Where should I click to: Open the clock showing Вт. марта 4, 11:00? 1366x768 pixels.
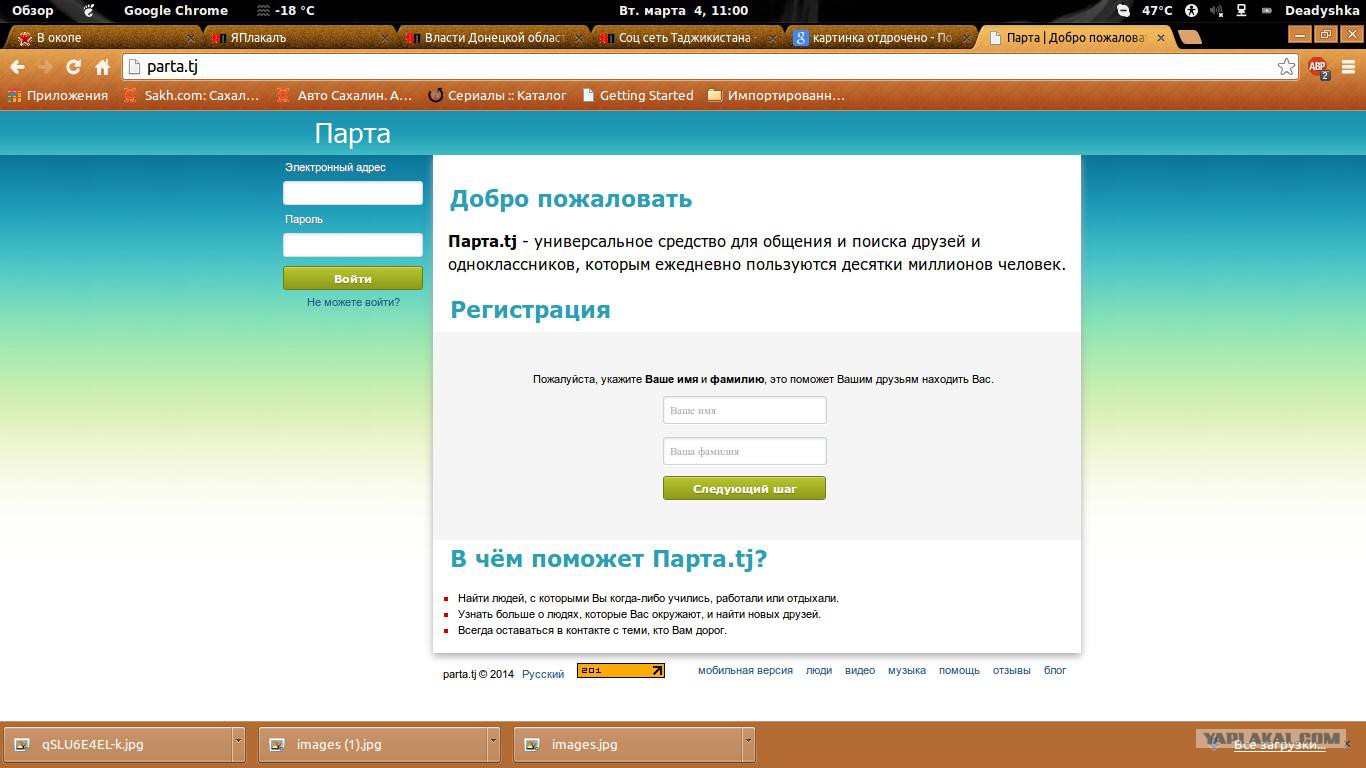[683, 11]
